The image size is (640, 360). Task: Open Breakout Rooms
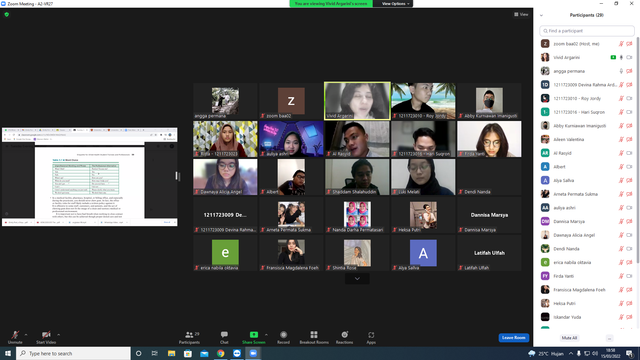[x=314, y=337]
